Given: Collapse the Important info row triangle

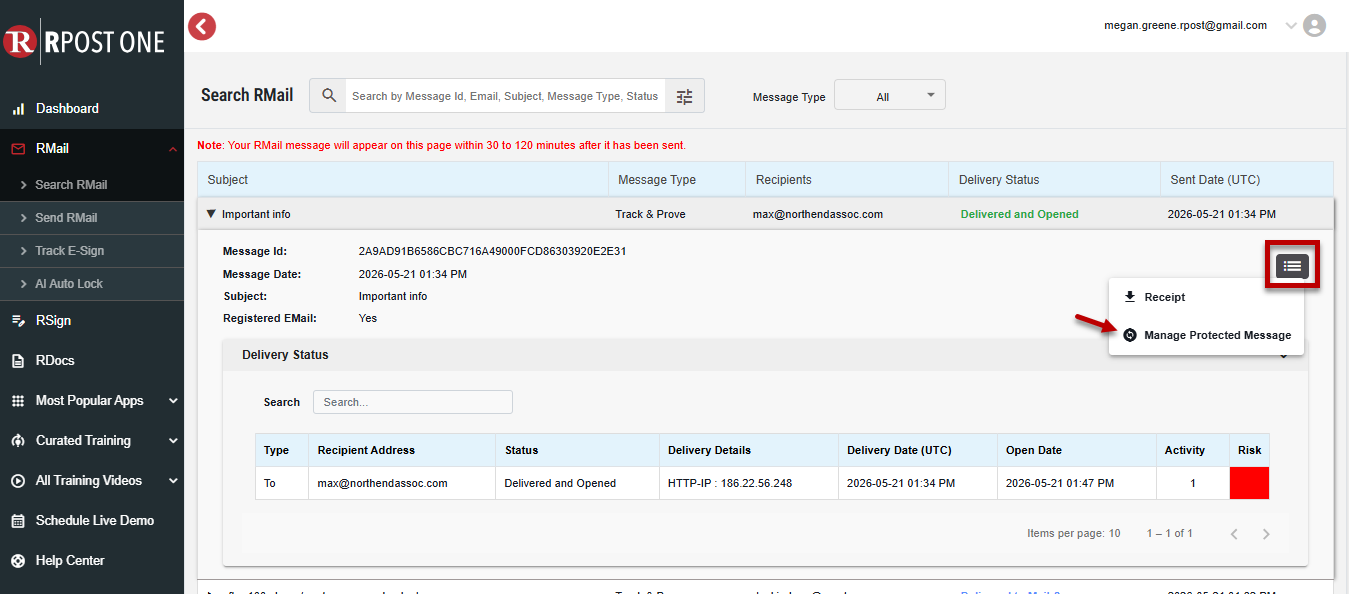Looking at the screenshot, I should [x=211, y=214].
